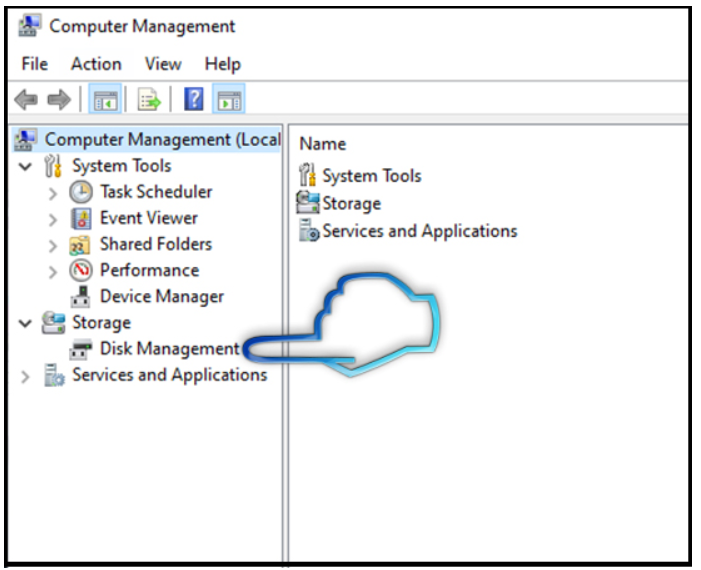Open the View menu

(x=163, y=64)
